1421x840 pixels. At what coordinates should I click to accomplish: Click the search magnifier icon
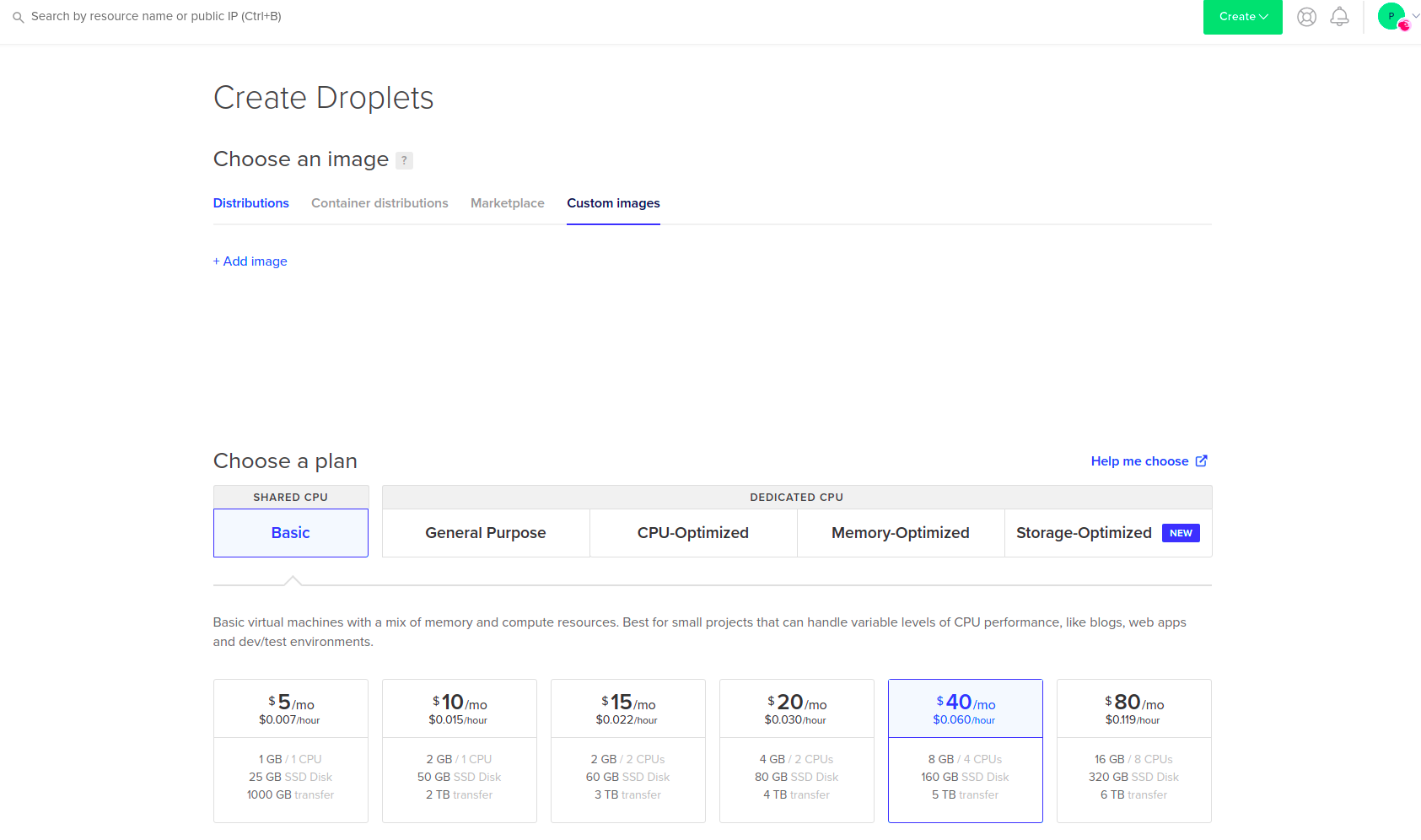[18, 17]
